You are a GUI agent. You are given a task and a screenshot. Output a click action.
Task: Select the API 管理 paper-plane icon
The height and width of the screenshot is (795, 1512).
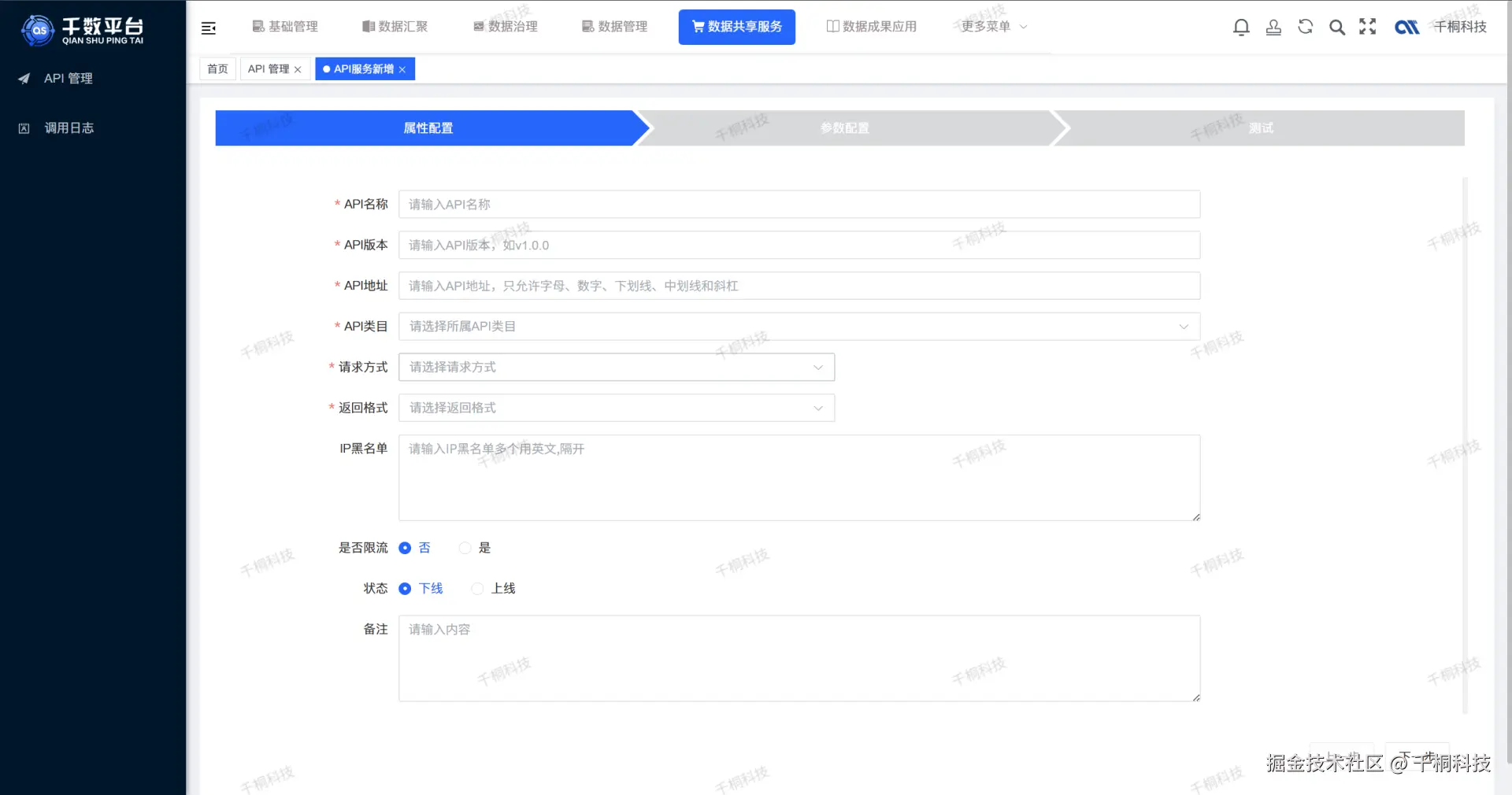click(24, 78)
